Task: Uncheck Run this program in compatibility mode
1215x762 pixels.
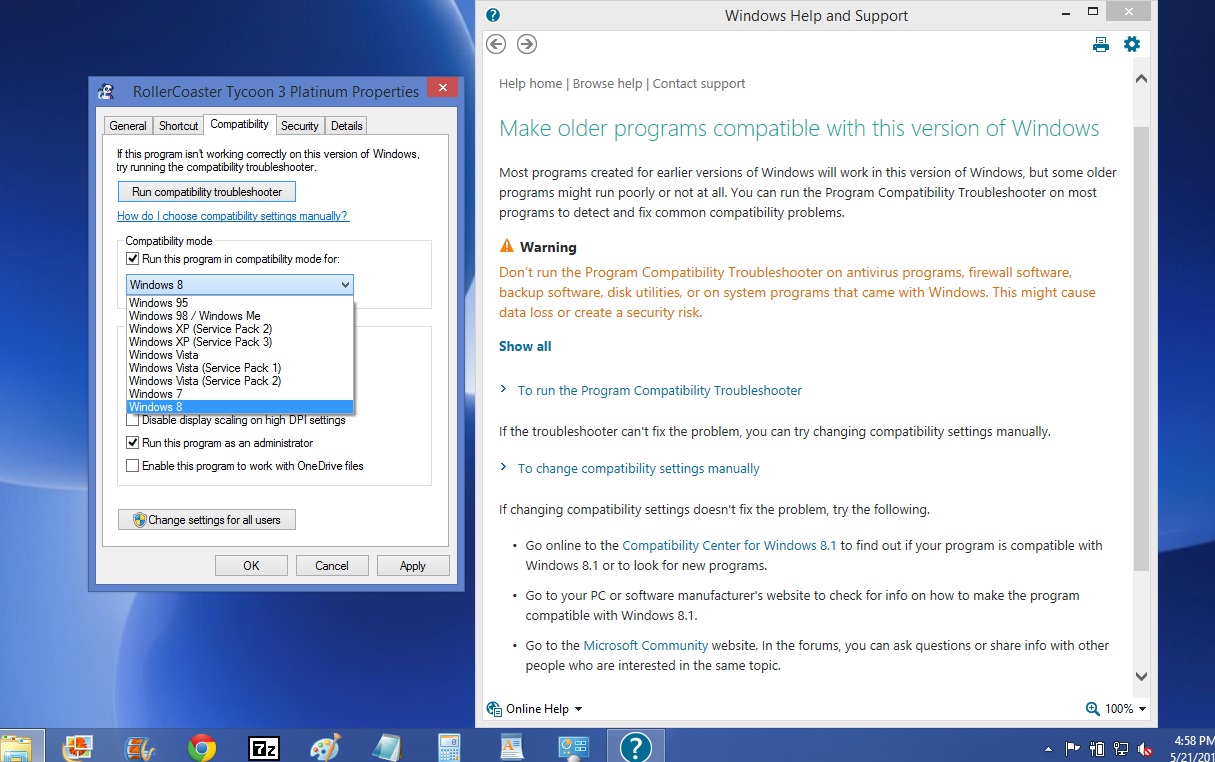Action: tap(133, 259)
